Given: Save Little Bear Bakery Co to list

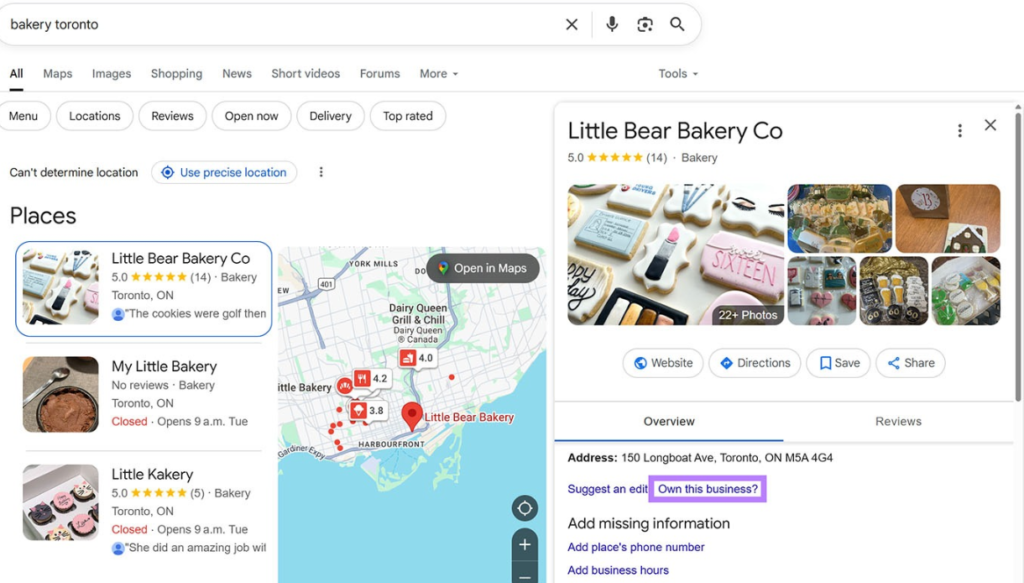Looking at the screenshot, I should point(839,363).
